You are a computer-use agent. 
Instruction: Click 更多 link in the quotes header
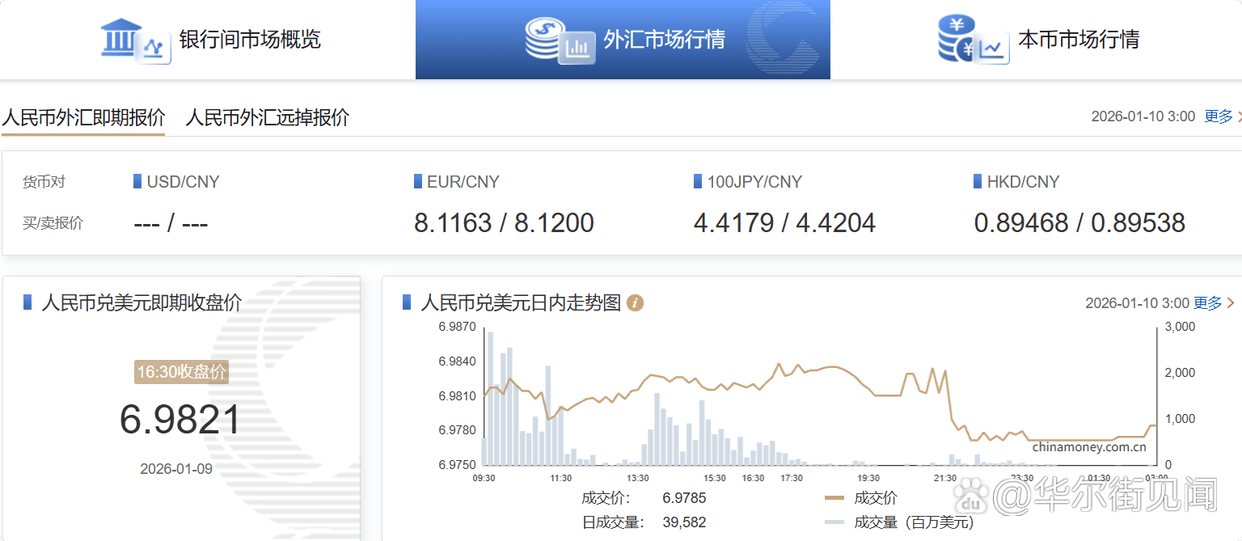click(x=1218, y=116)
